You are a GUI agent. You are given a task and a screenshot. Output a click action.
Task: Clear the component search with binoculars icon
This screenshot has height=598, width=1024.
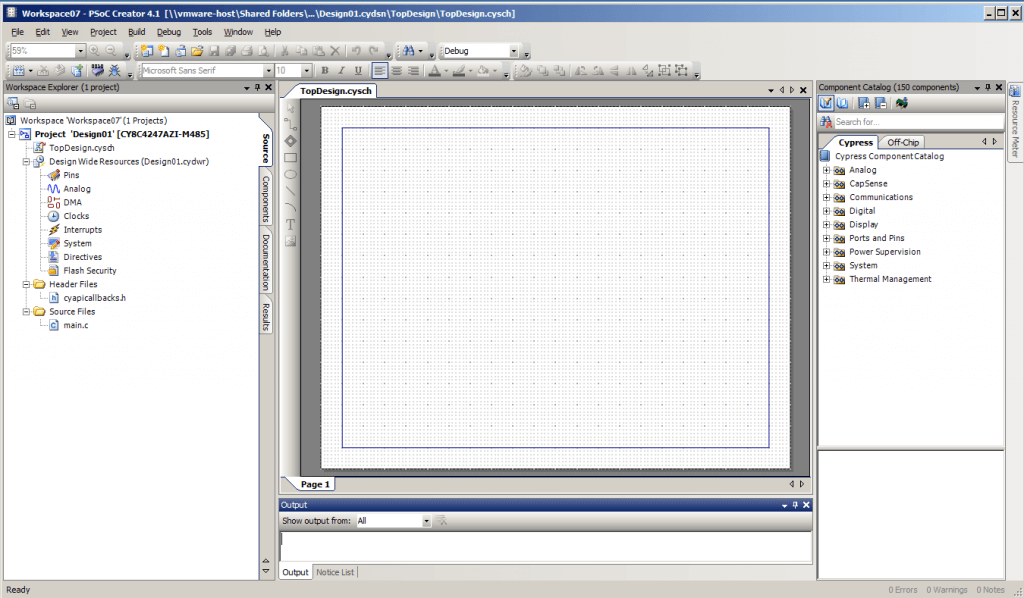pos(826,122)
